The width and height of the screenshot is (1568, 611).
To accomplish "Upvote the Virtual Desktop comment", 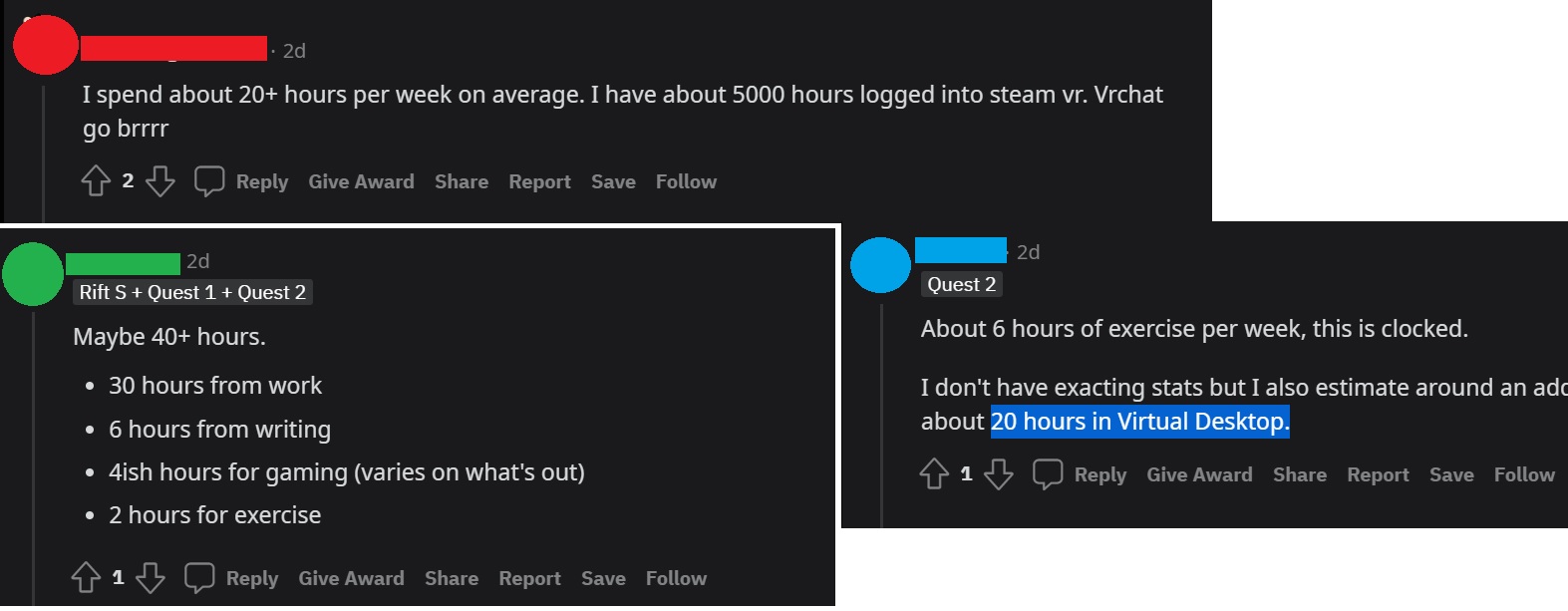I will pos(934,474).
